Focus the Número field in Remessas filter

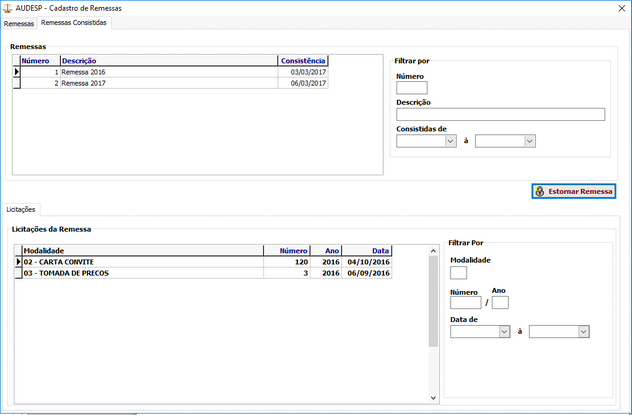click(411, 88)
